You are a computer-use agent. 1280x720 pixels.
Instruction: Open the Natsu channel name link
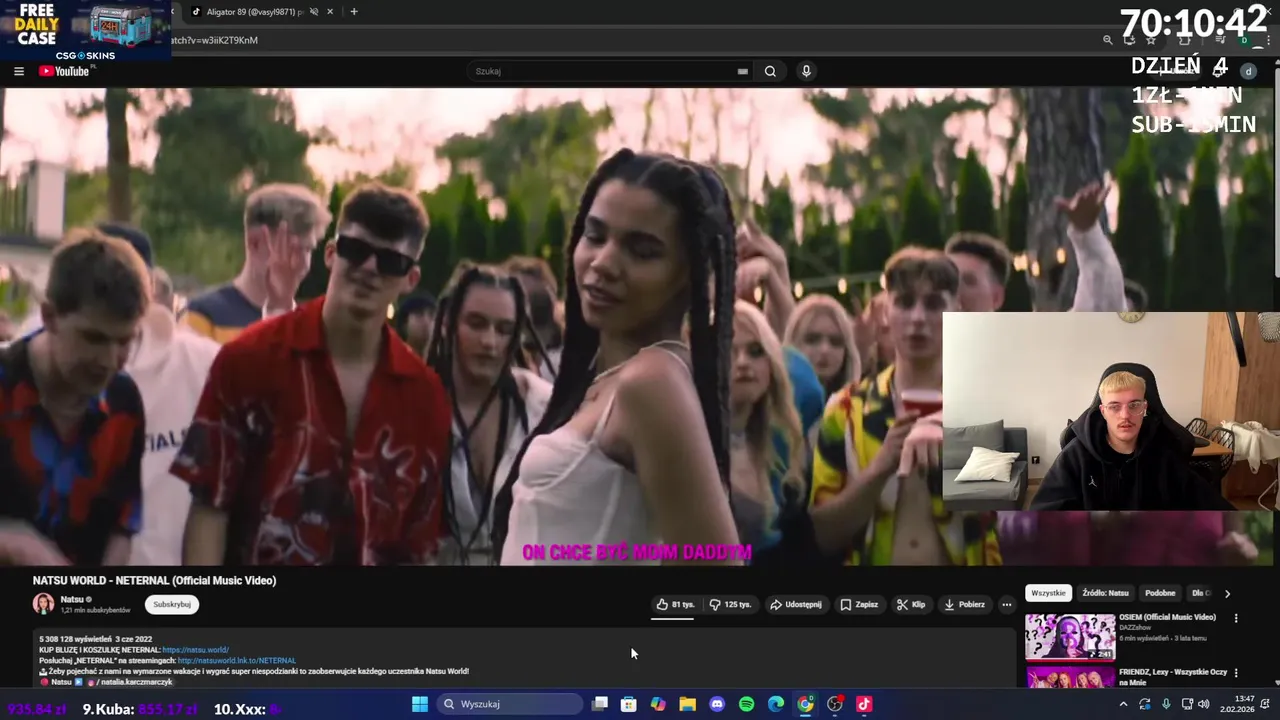[72, 599]
